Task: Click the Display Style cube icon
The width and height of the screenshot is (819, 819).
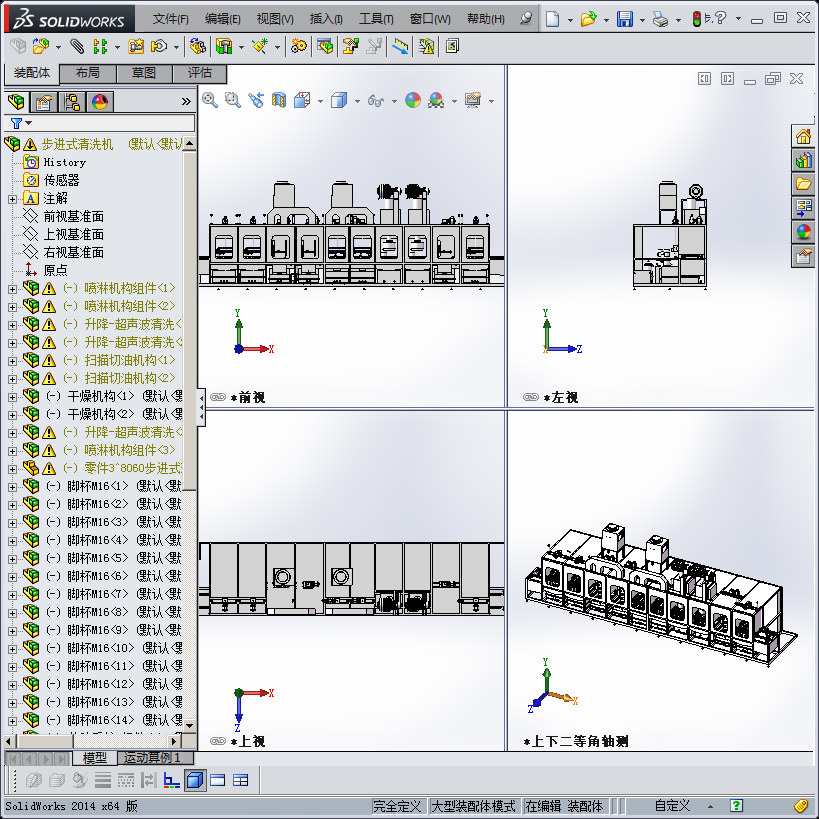Action: (x=339, y=100)
